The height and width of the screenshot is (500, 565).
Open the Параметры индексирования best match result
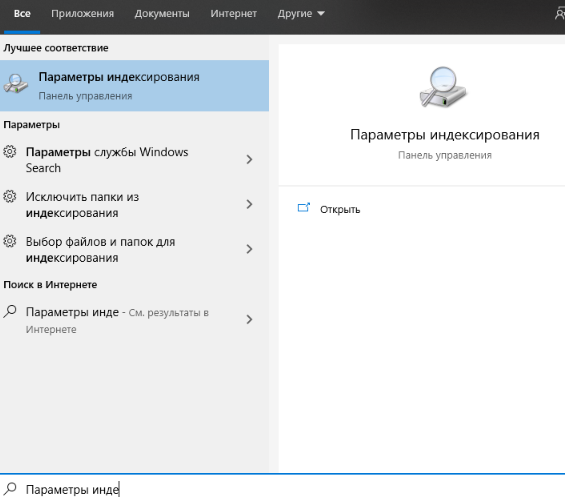134,86
